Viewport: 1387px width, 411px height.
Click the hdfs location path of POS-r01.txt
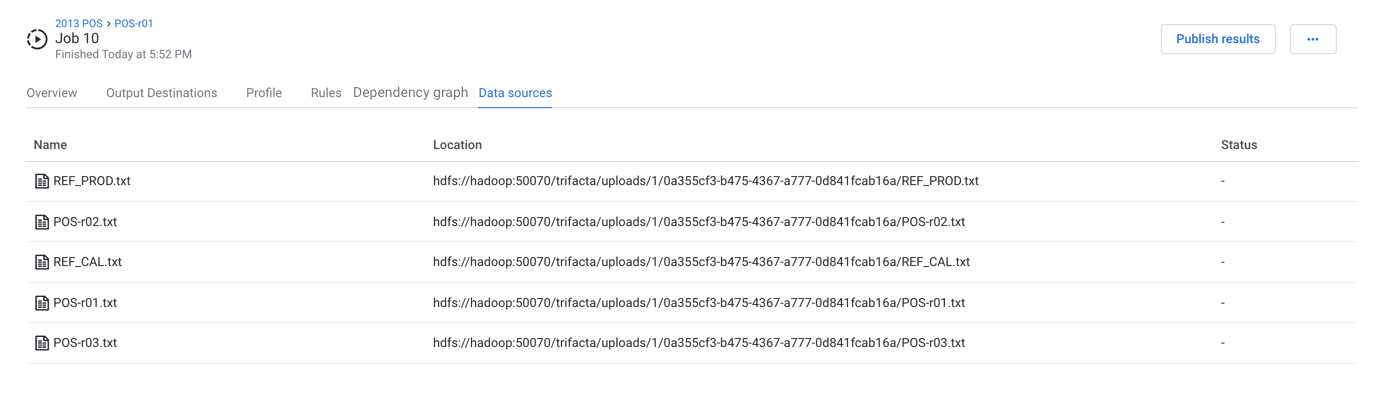[699, 303]
